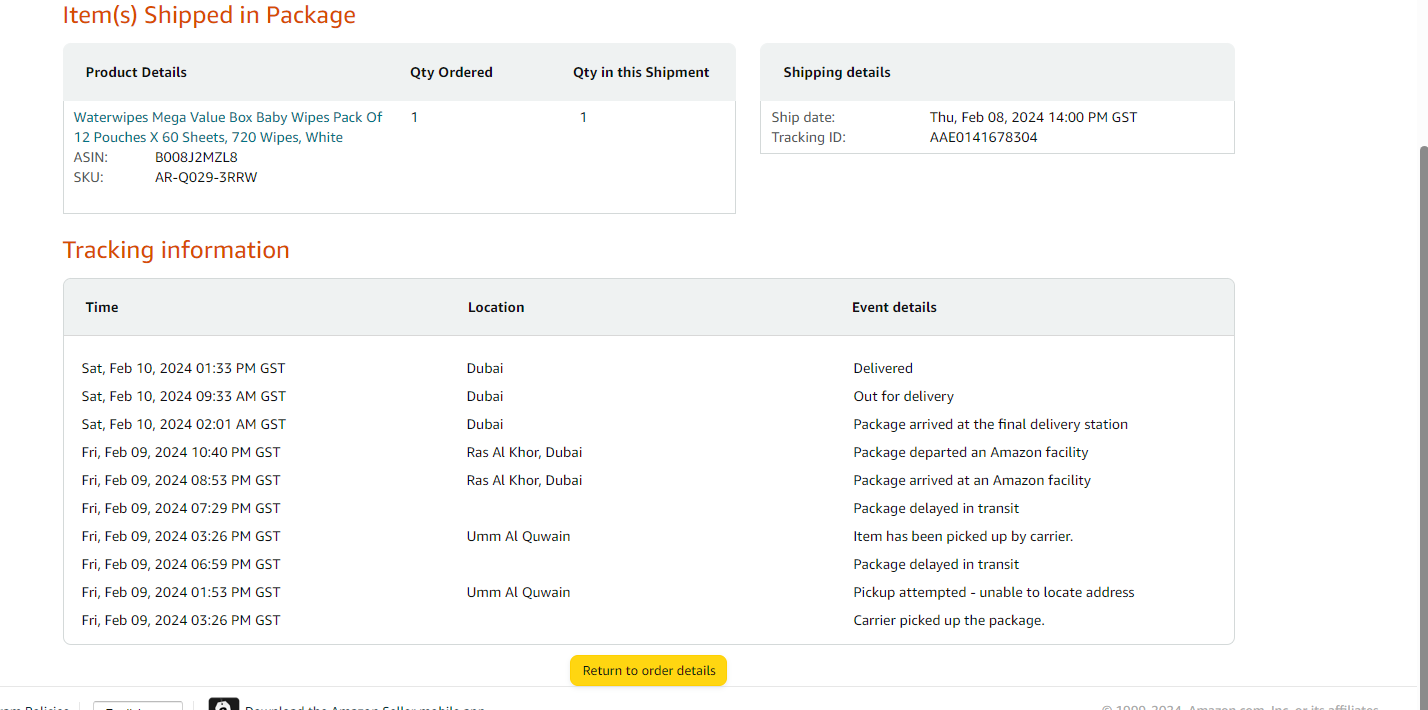Click the 'Location' column header
Image resolution: width=1428 pixels, height=710 pixels.
pos(496,307)
